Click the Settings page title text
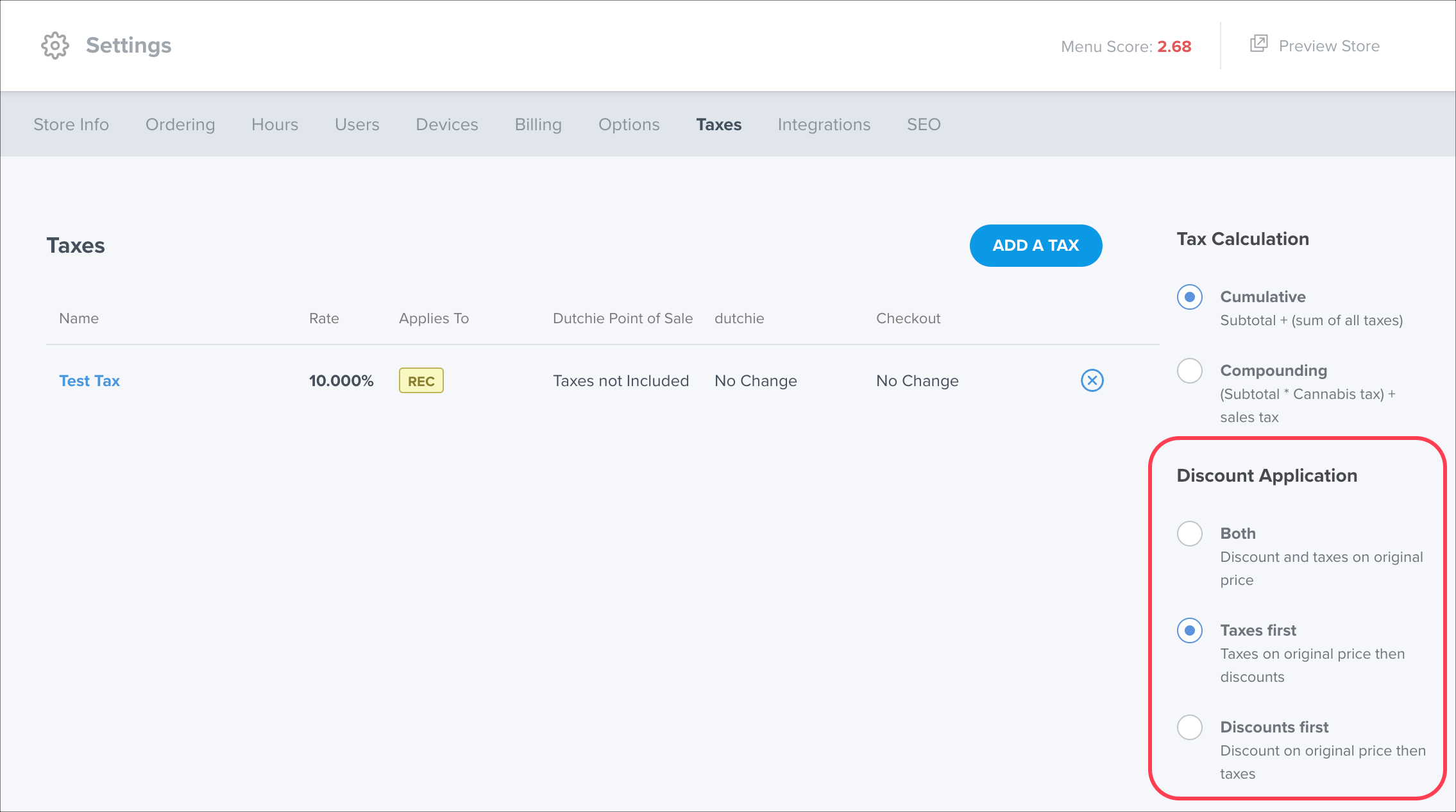1456x812 pixels. [x=129, y=46]
